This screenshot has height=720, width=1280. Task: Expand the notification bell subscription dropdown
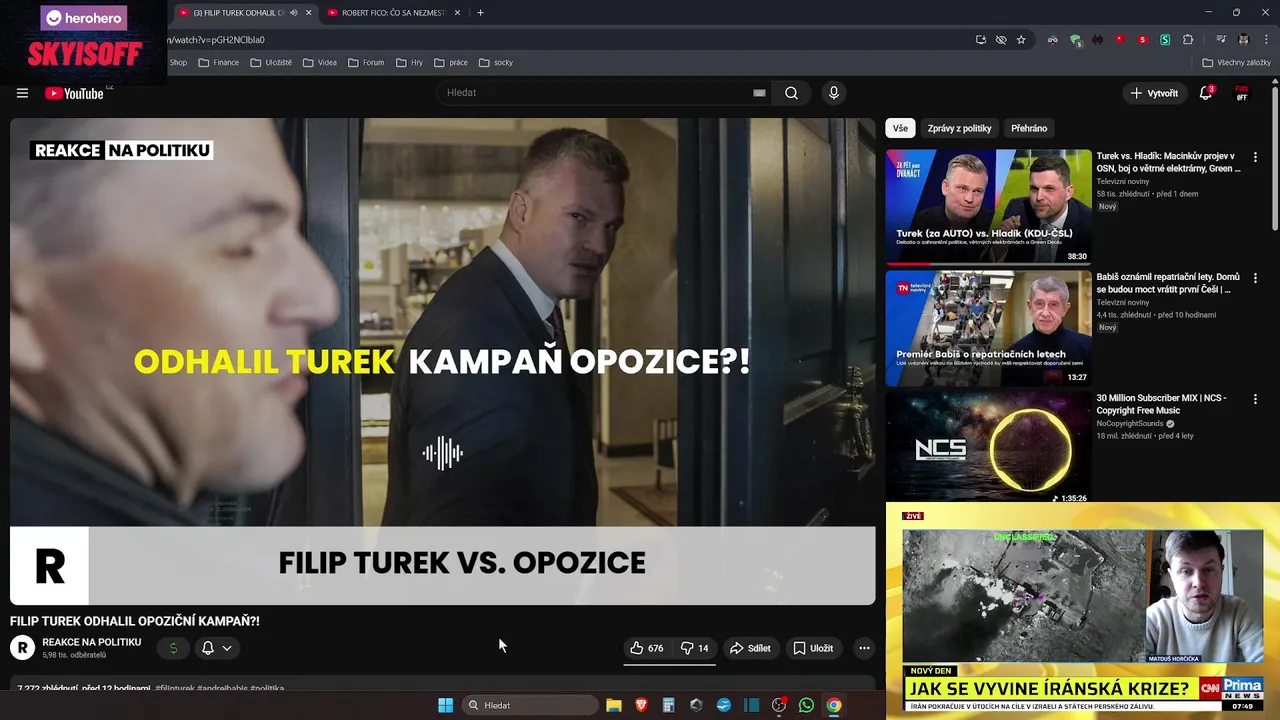coord(217,648)
